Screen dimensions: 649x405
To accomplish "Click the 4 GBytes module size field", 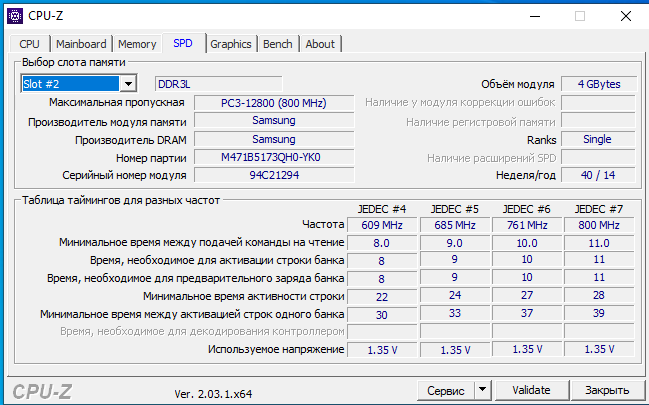I will [597, 84].
